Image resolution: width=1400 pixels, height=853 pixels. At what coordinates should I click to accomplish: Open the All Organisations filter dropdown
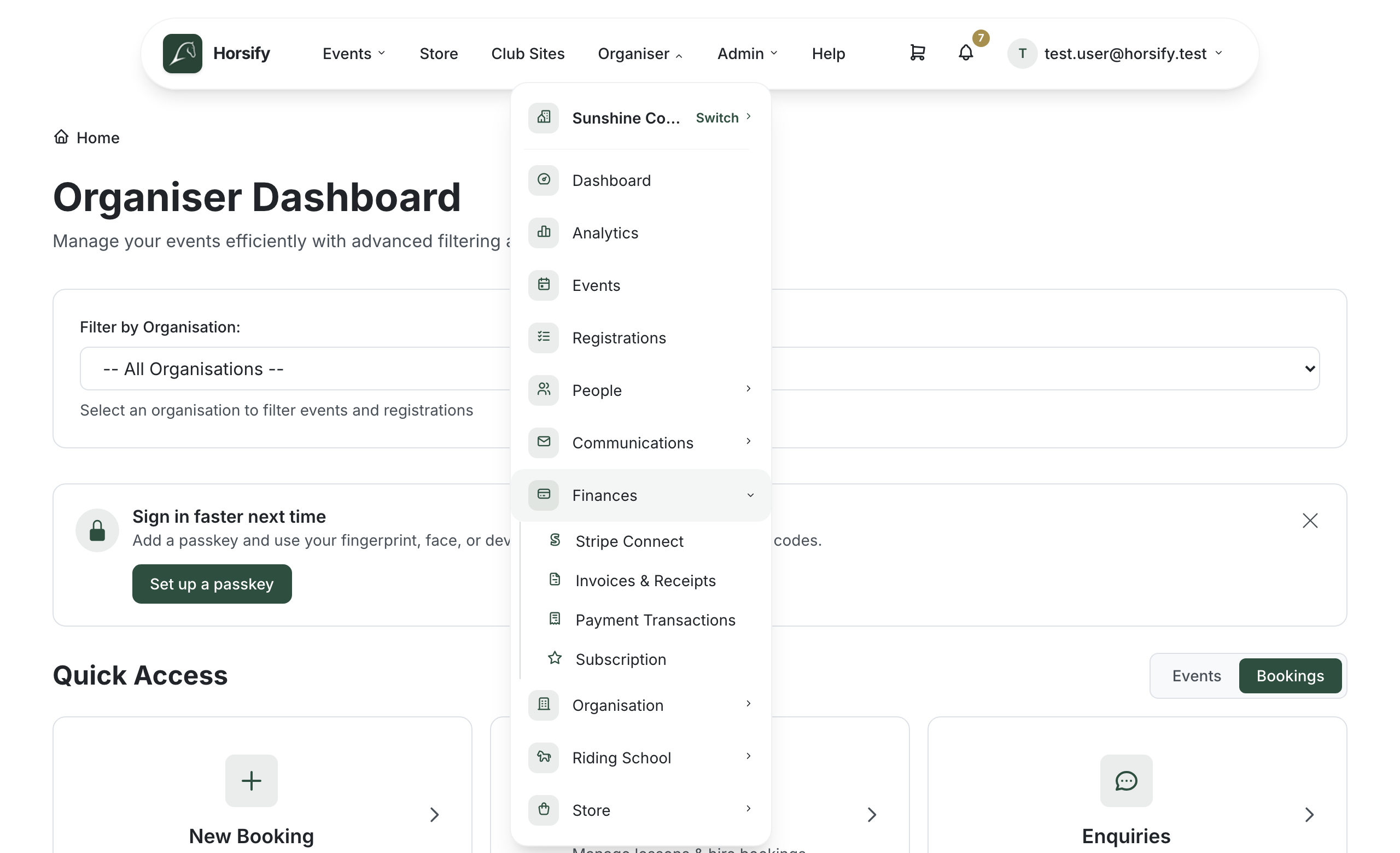(x=699, y=369)
